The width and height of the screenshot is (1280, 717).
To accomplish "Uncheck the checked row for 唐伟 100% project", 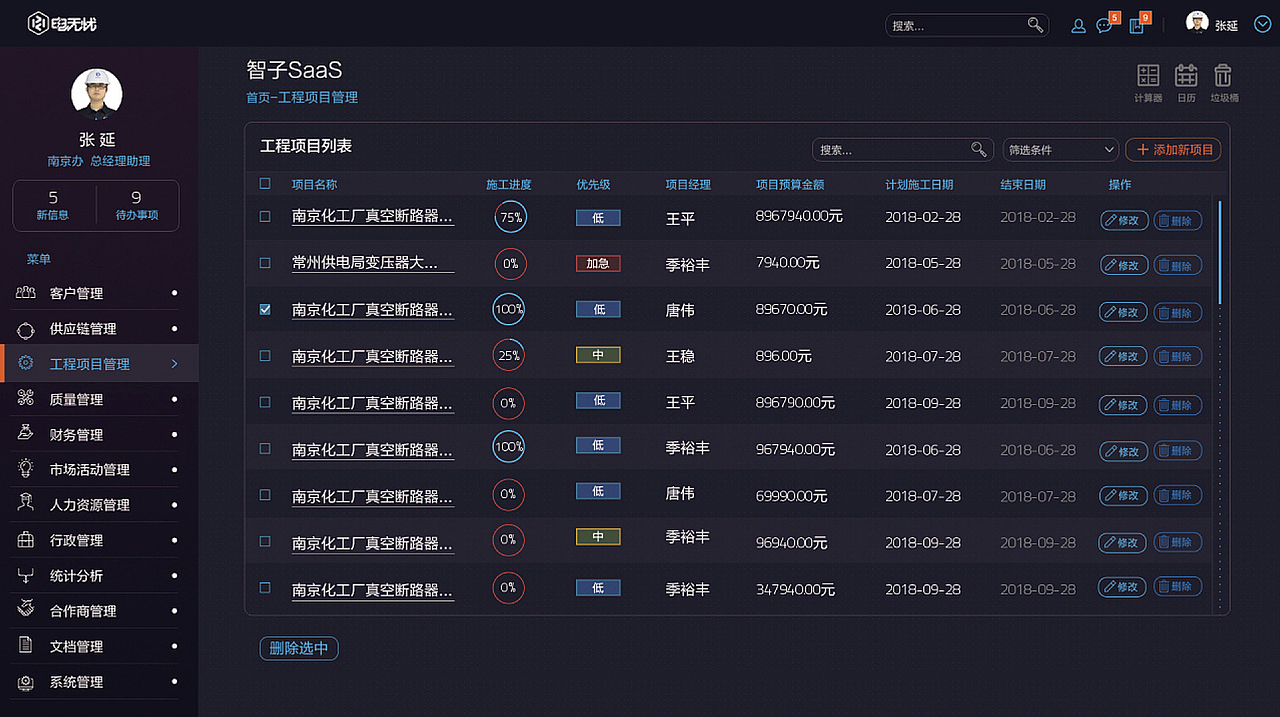I will (x=265, y=310).
